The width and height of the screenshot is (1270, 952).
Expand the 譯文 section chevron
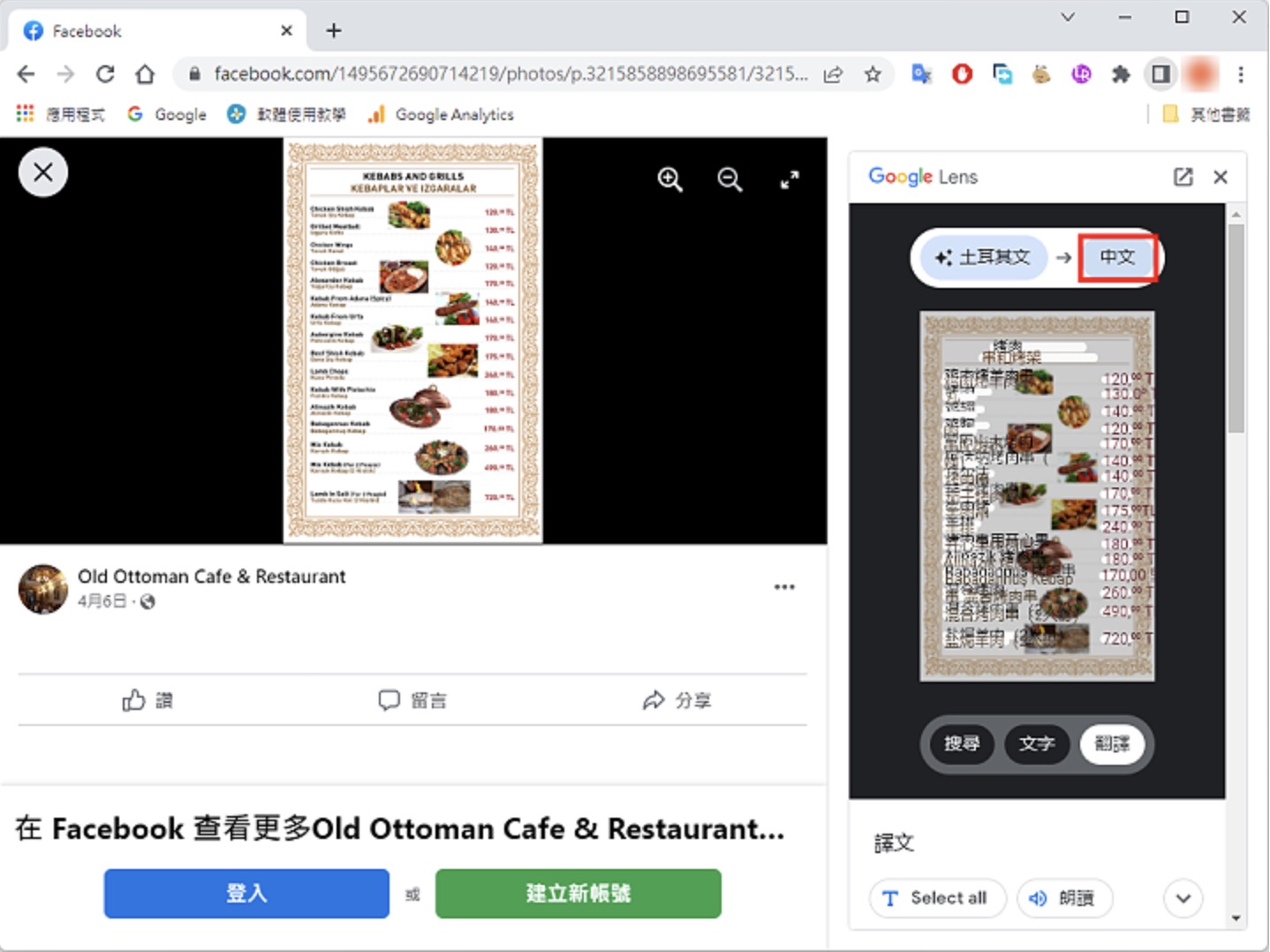pos(1183,898)
